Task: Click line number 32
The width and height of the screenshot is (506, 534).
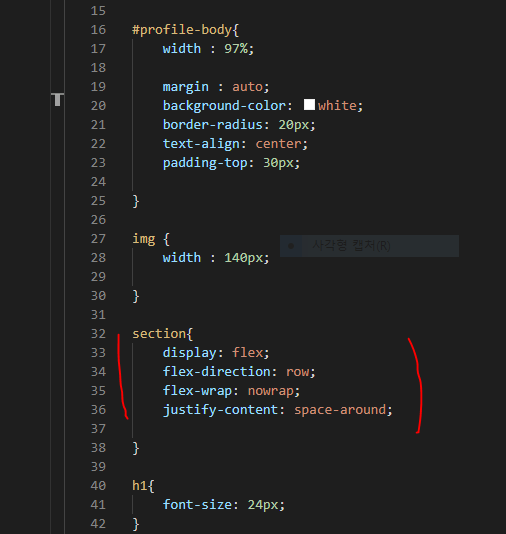Action: click(98, 334)
